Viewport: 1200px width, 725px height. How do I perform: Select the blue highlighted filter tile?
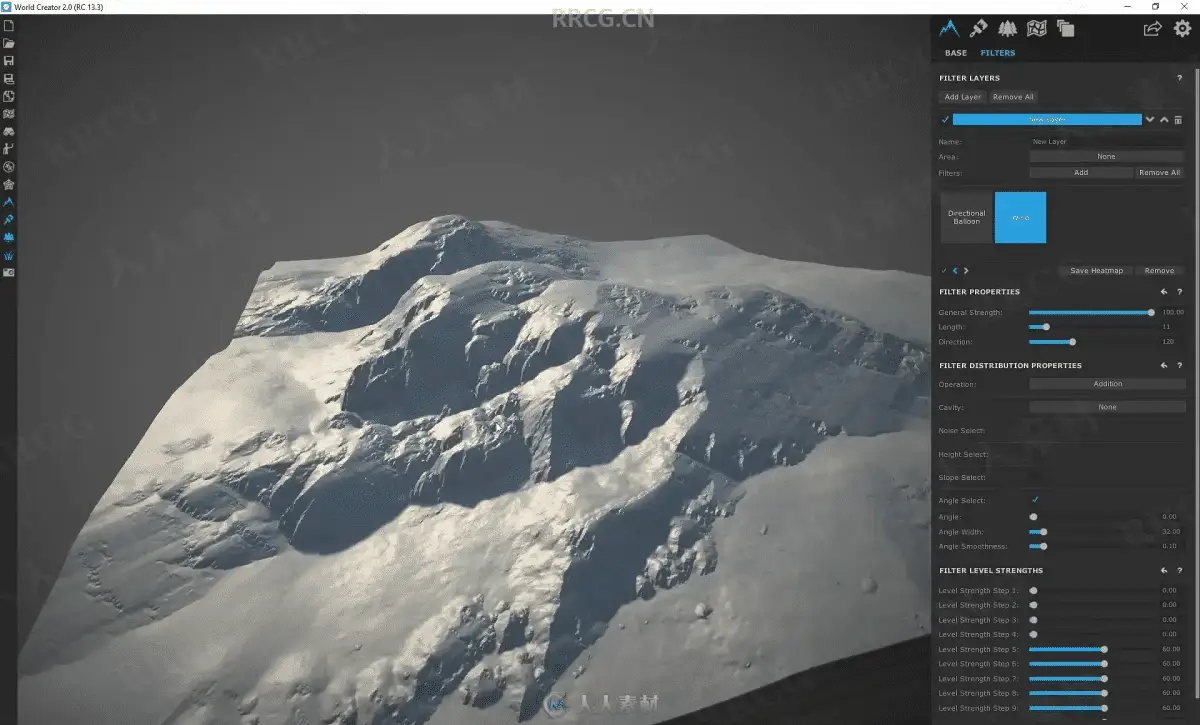[x=1020, y=217]
